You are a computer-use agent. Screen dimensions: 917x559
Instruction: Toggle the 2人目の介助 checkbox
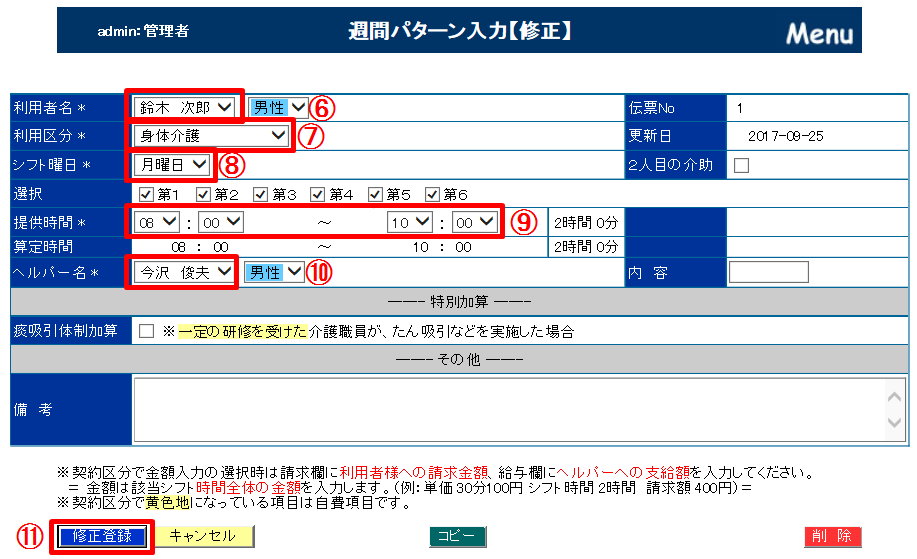click(741, 166)
